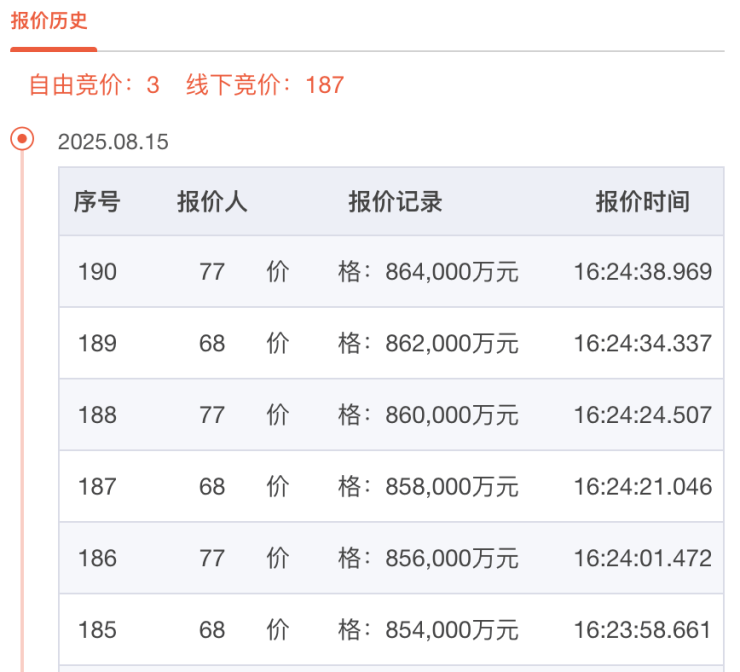Select serial number 188 in the table
740x672 pixels.
coord(97,415)
